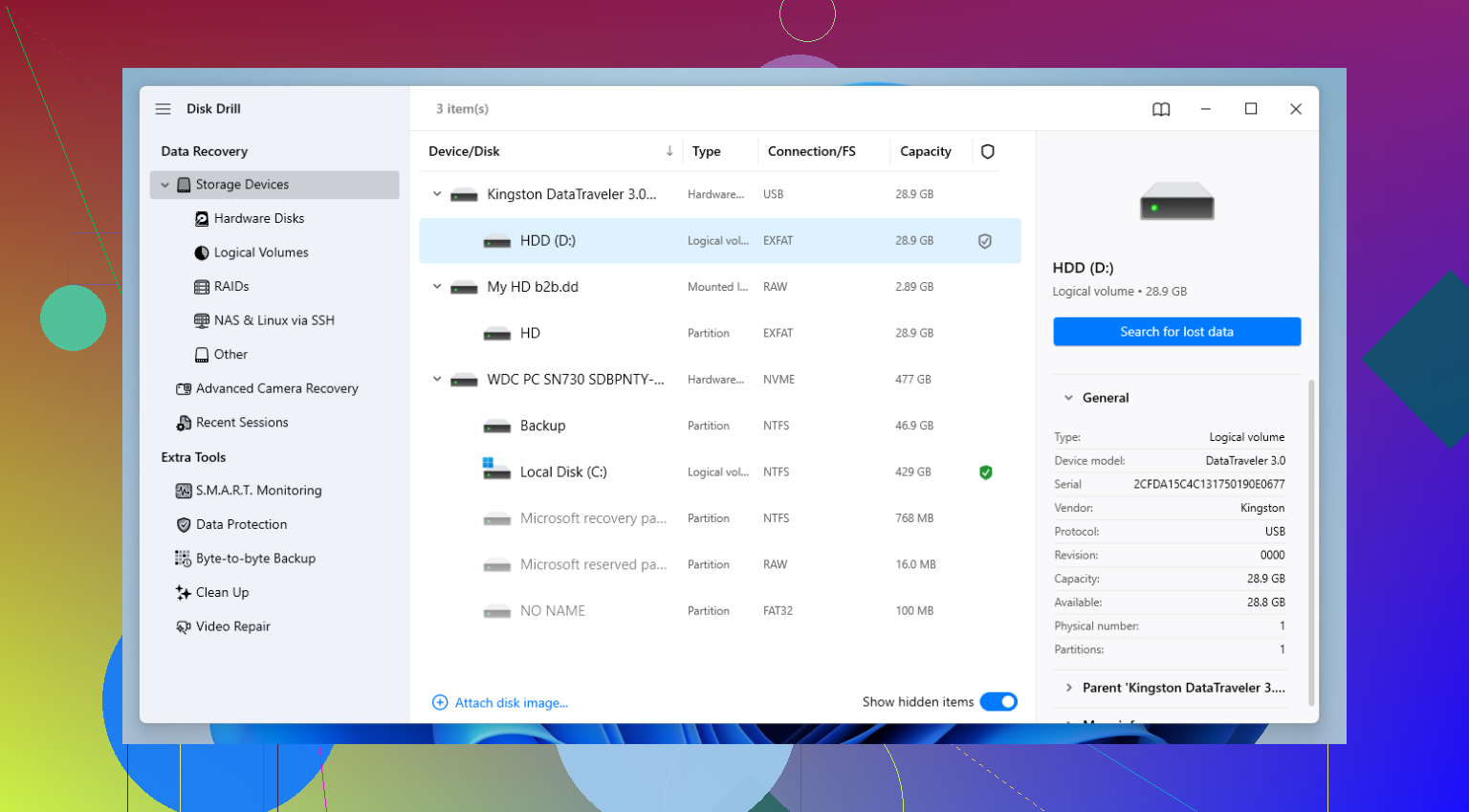Click the Data Protection shield icon in sidebar
The height and width of the screenshot is (812, 1469).
click(x=184, y=524)
